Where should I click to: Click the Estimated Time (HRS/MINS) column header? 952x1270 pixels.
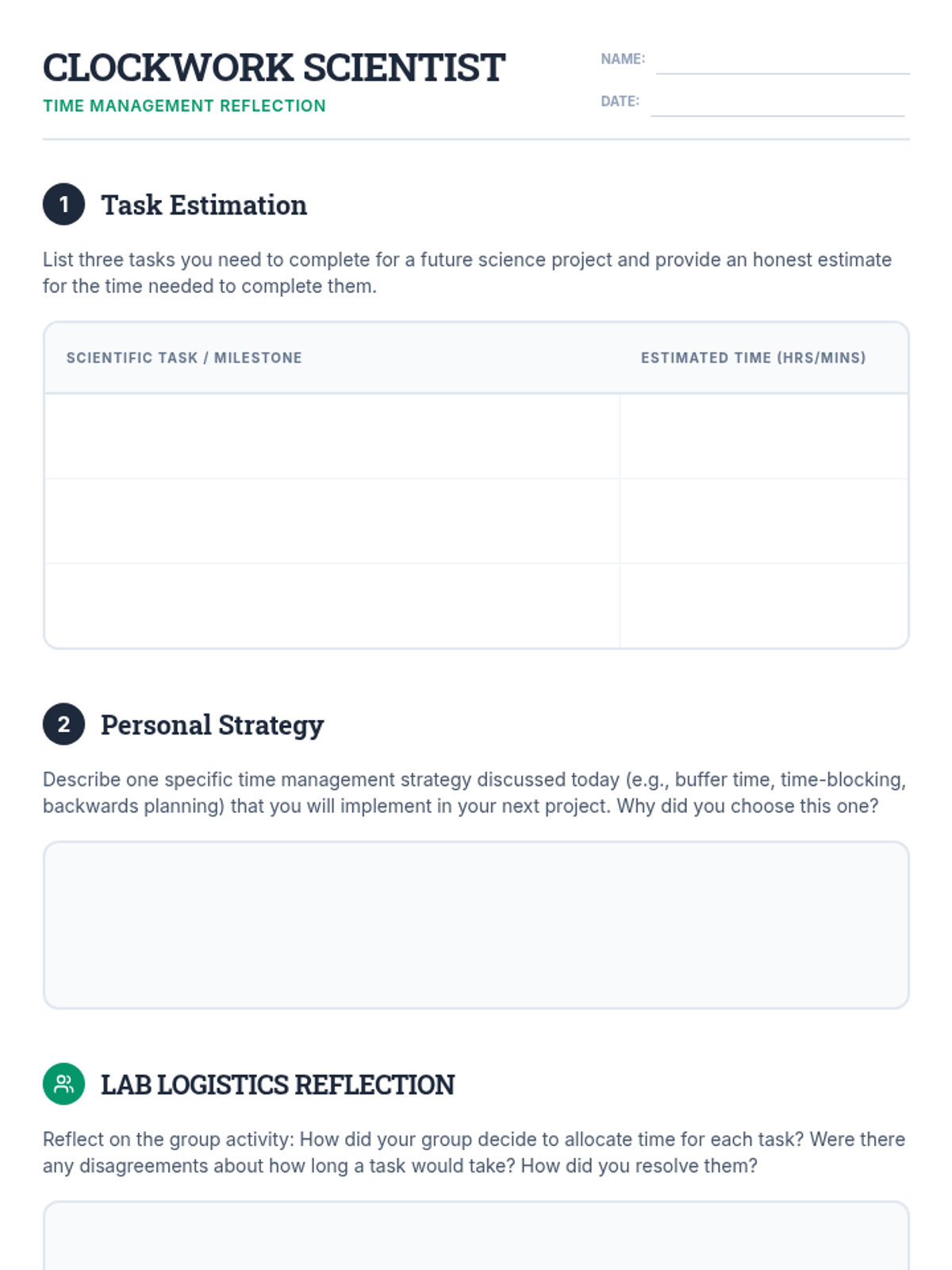pyautogui.click(x=753, y=358)
